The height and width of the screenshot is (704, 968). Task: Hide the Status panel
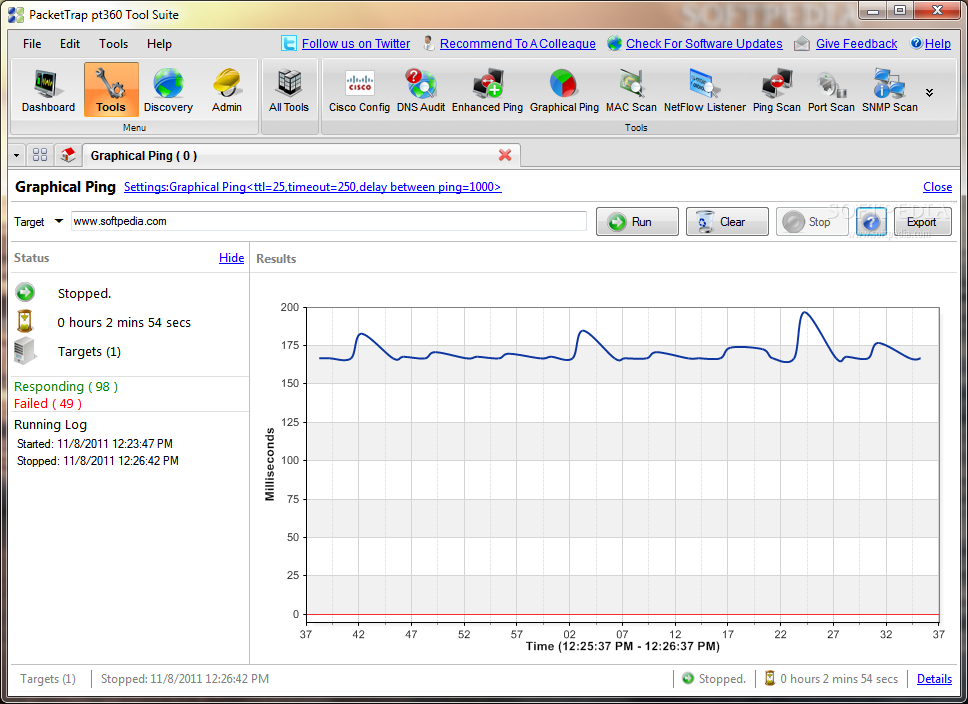point(232,258)
